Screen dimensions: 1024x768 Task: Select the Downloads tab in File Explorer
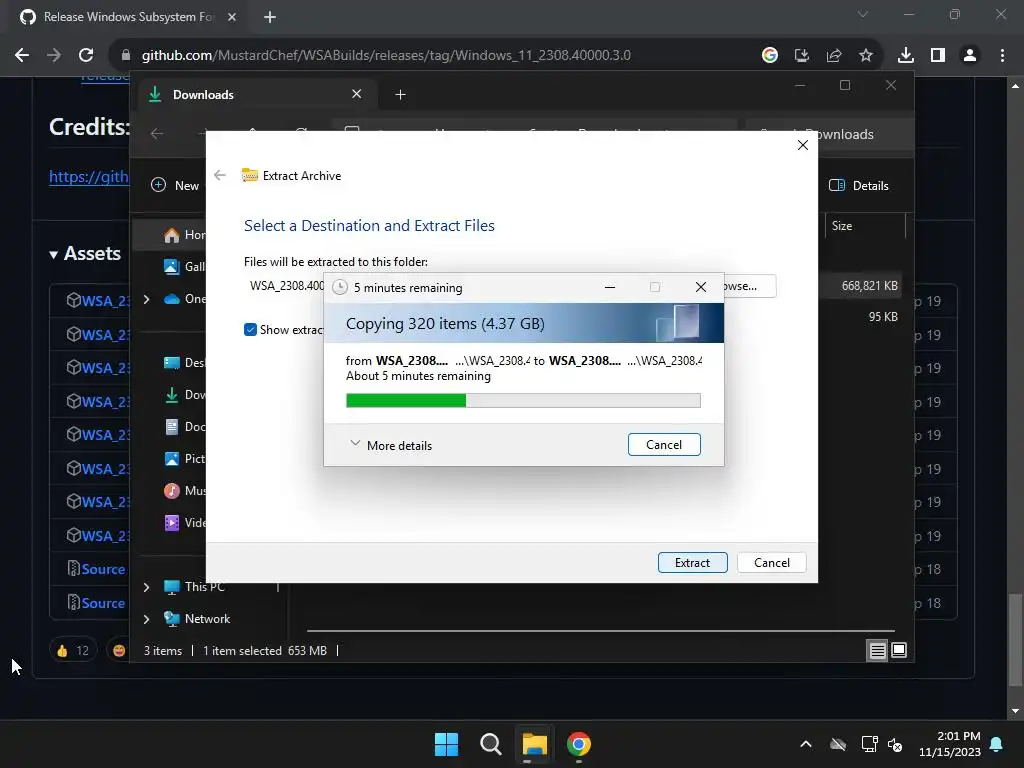click(255, 95)
